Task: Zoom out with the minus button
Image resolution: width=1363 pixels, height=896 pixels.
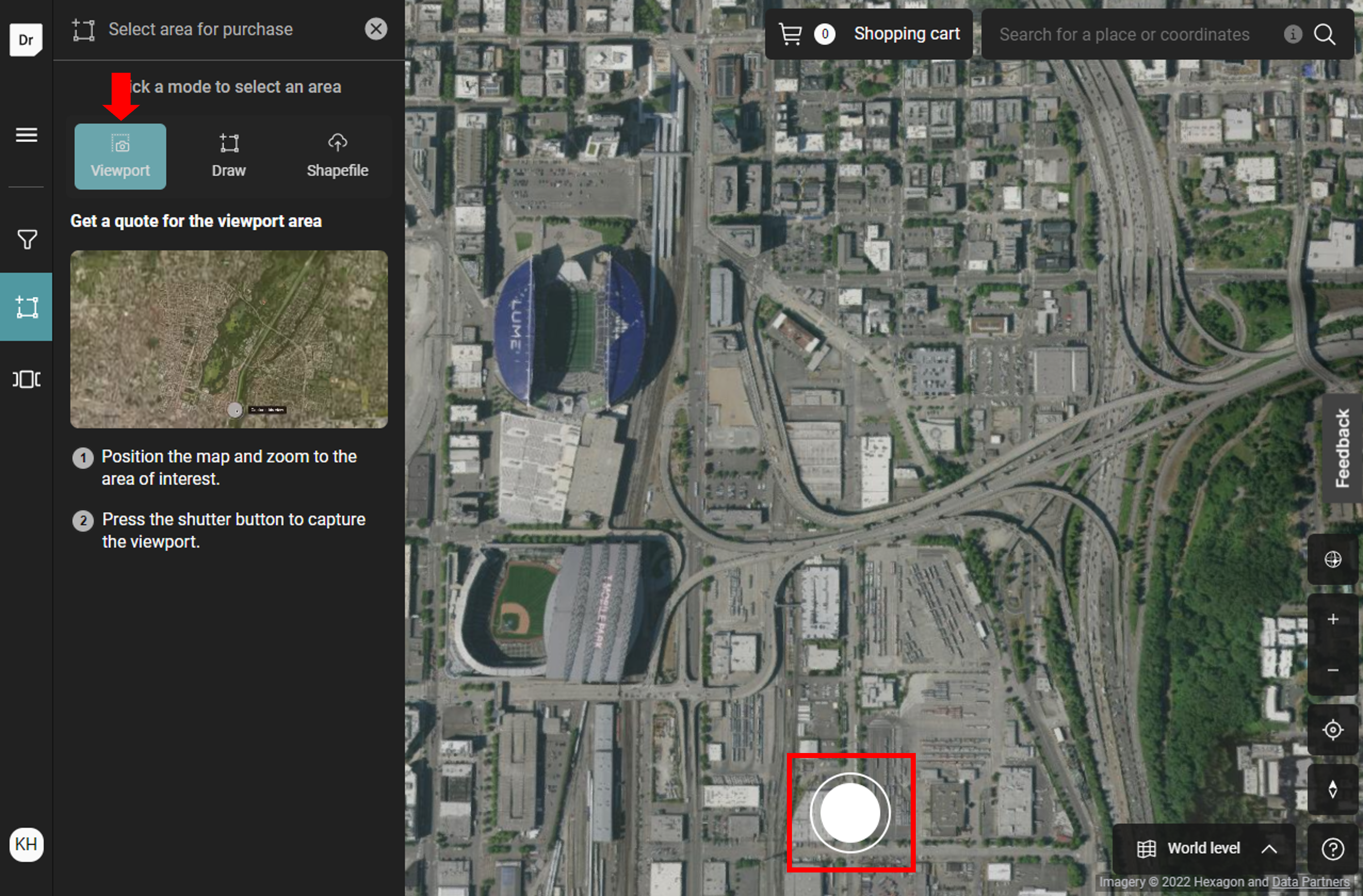Action: click(x=1333, y=670)
